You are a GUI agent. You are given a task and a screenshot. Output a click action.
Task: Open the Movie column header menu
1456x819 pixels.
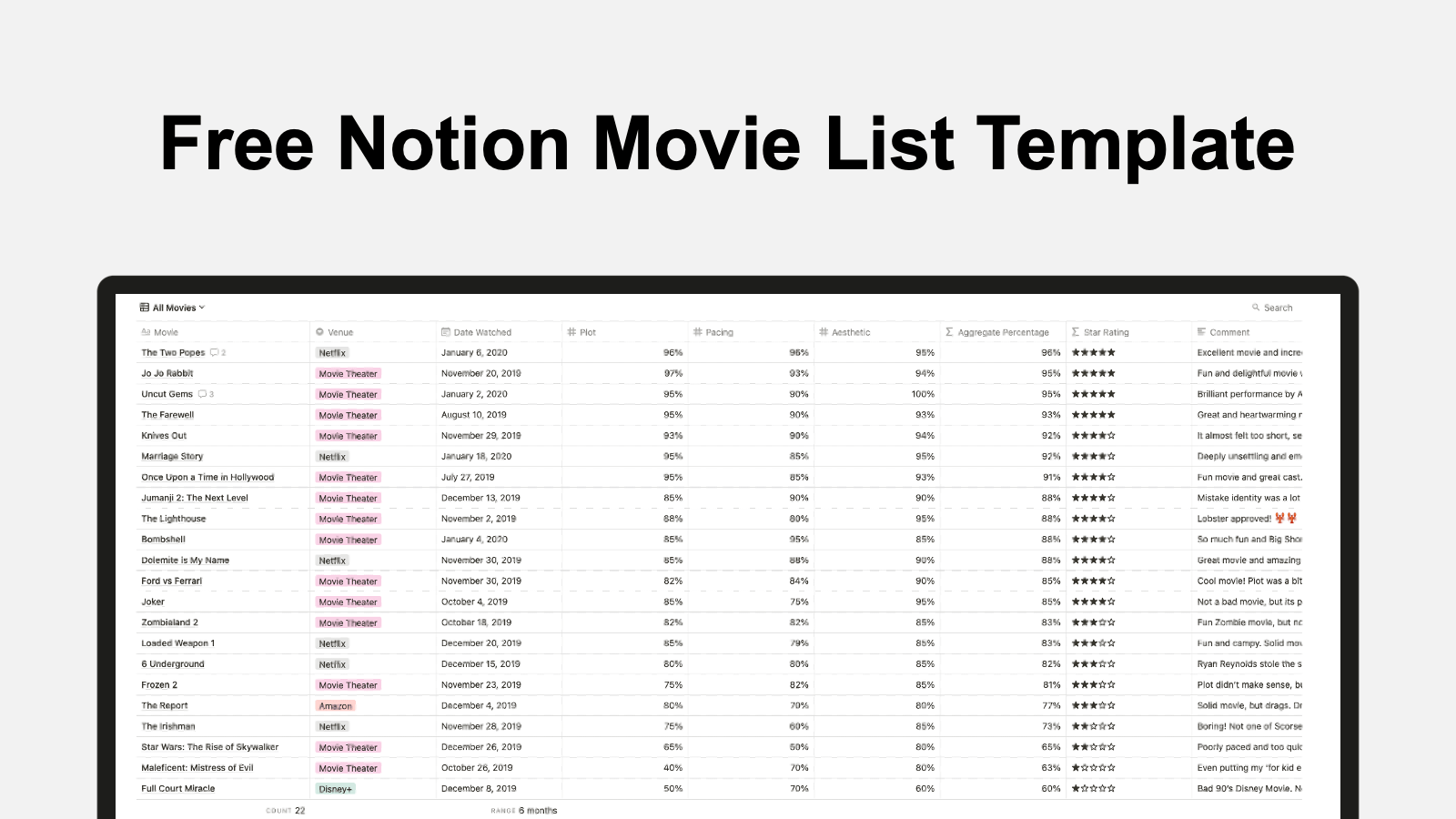[x=223, y=332]
